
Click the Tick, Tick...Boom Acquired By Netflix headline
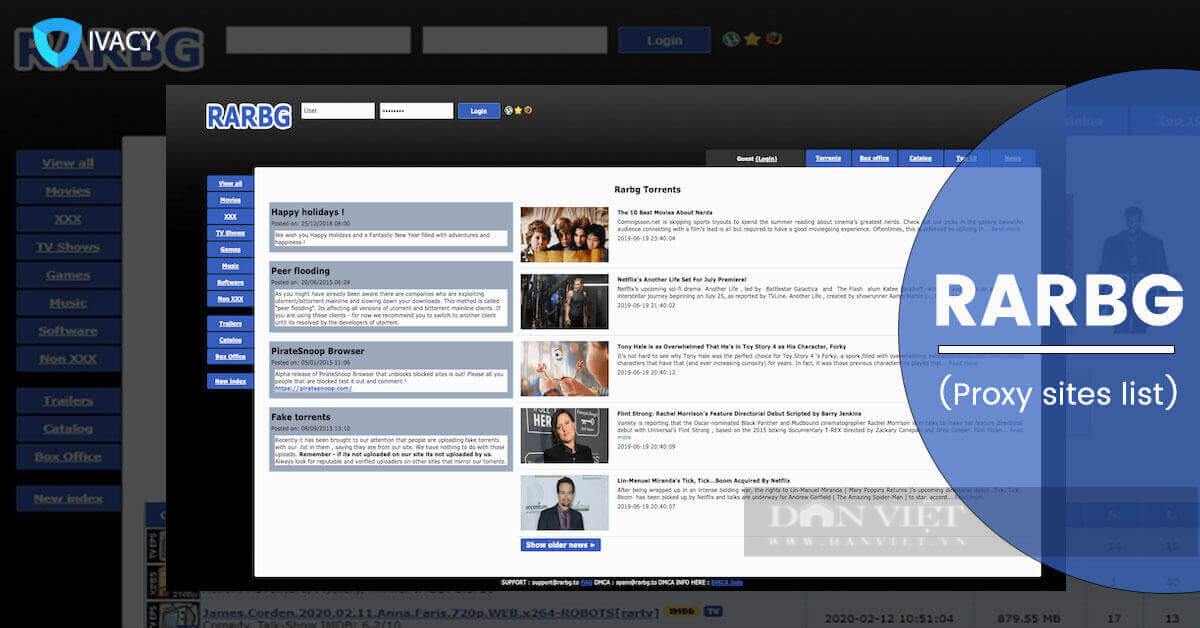coord(705,480)
